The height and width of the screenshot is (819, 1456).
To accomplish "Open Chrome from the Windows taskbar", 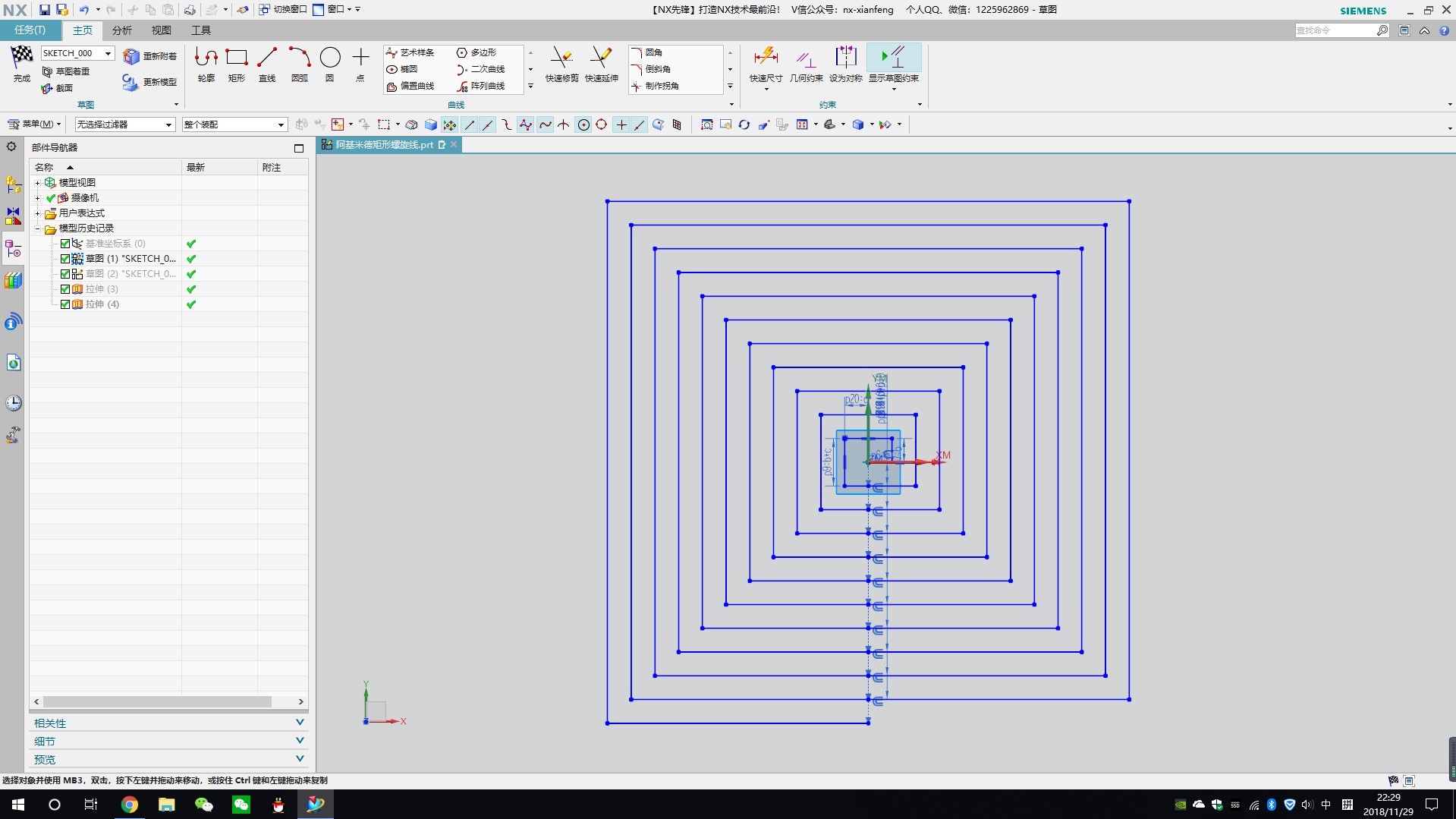I will (x=130, y=805).
